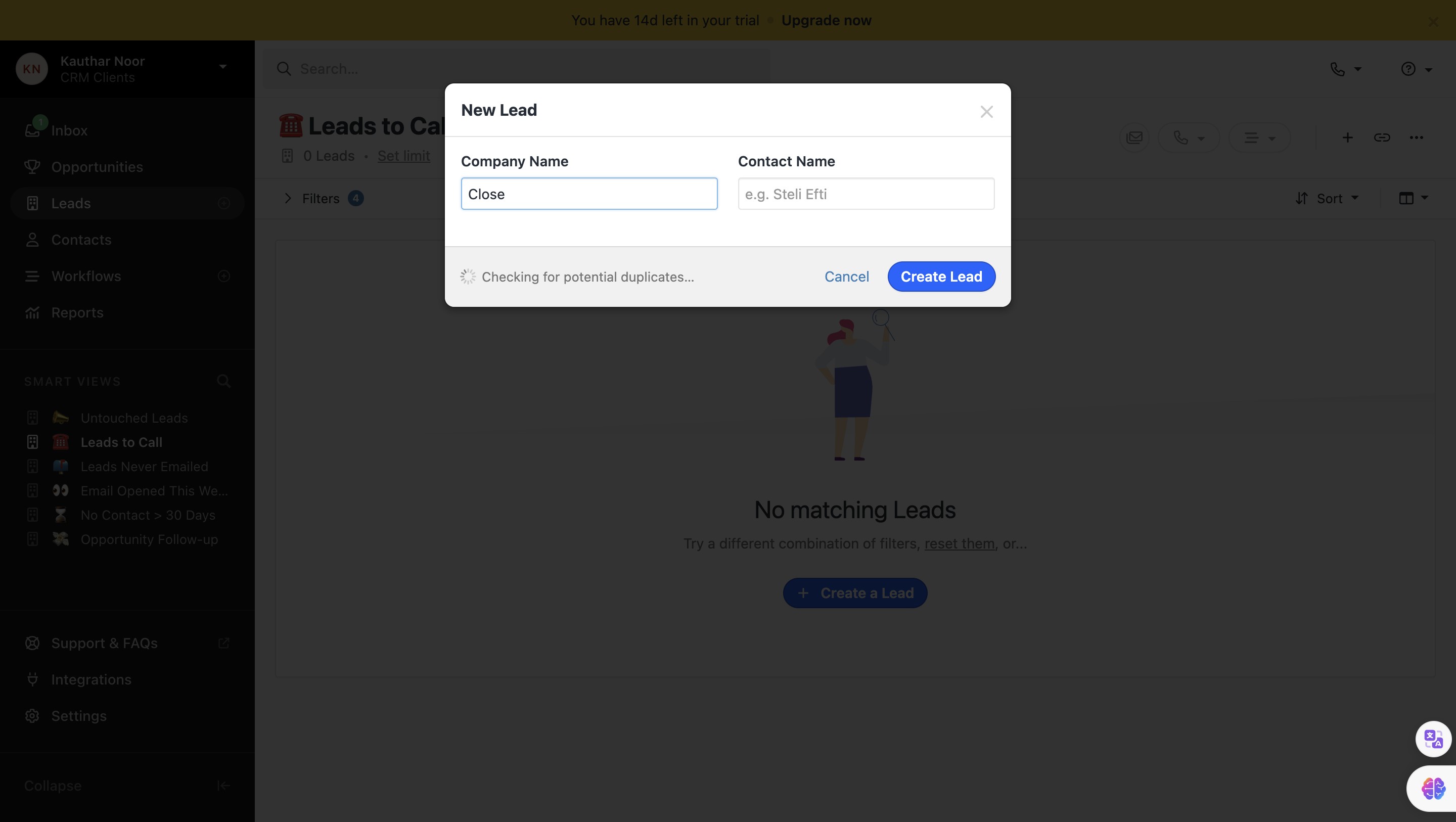Expand the Kauthar Noor account dropdown
This screenshot has width=1456, height=822.
pos(222,67)
